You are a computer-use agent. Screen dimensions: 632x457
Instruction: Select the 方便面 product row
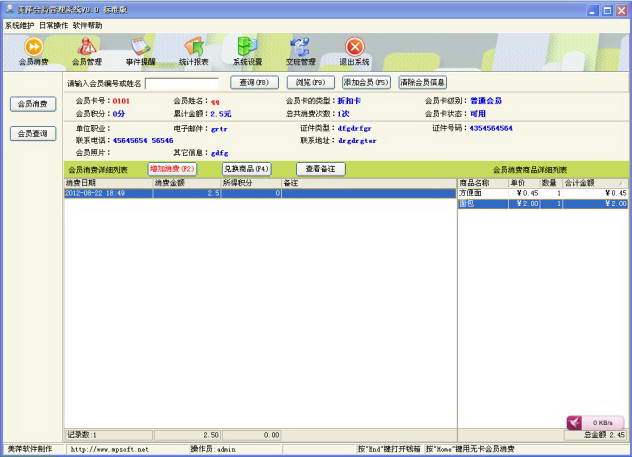pyautogui.click(x=543, y=193)
